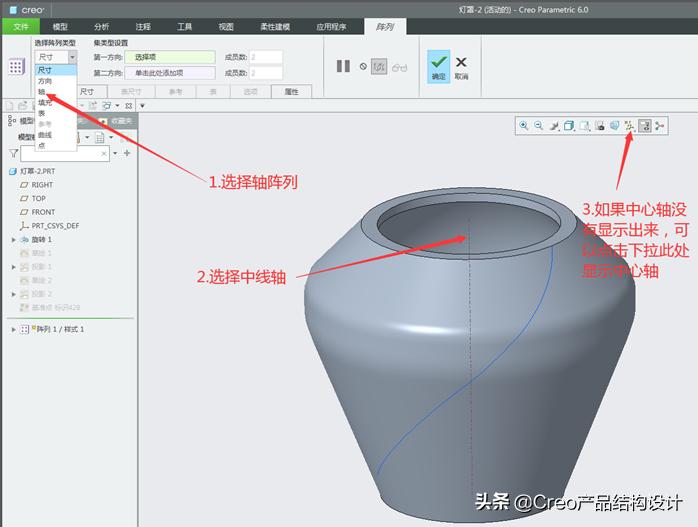Click the 第一方向 选择项 collector
698x527 pixels.
coord(170,57)
